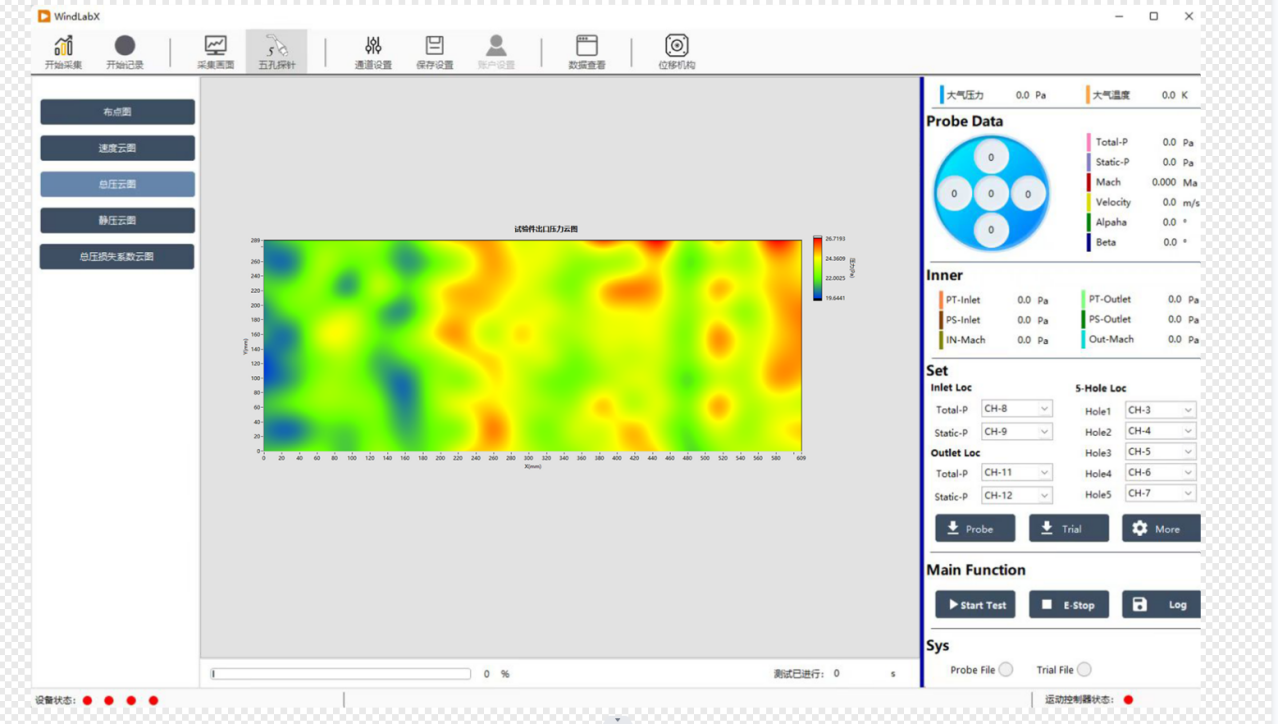1278x724 pixels.
Task: Expand Hole4 channel dropdown CH-6
Action: pos(1160,473)
